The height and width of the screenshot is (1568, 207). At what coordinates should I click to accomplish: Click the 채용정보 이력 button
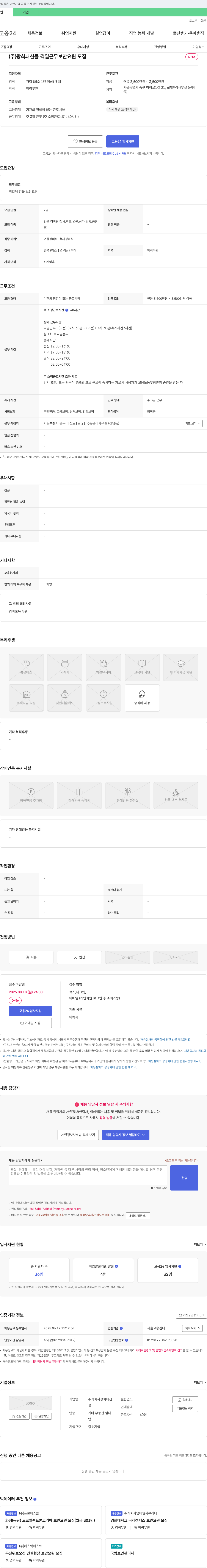pos(185,1408)
